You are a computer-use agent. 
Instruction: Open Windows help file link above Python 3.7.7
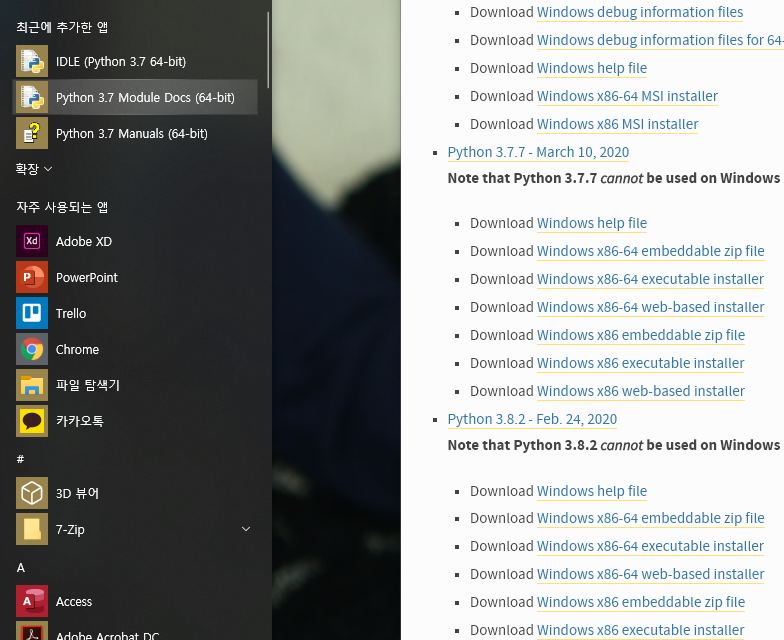pyautogui.click(x=592, y=68)
